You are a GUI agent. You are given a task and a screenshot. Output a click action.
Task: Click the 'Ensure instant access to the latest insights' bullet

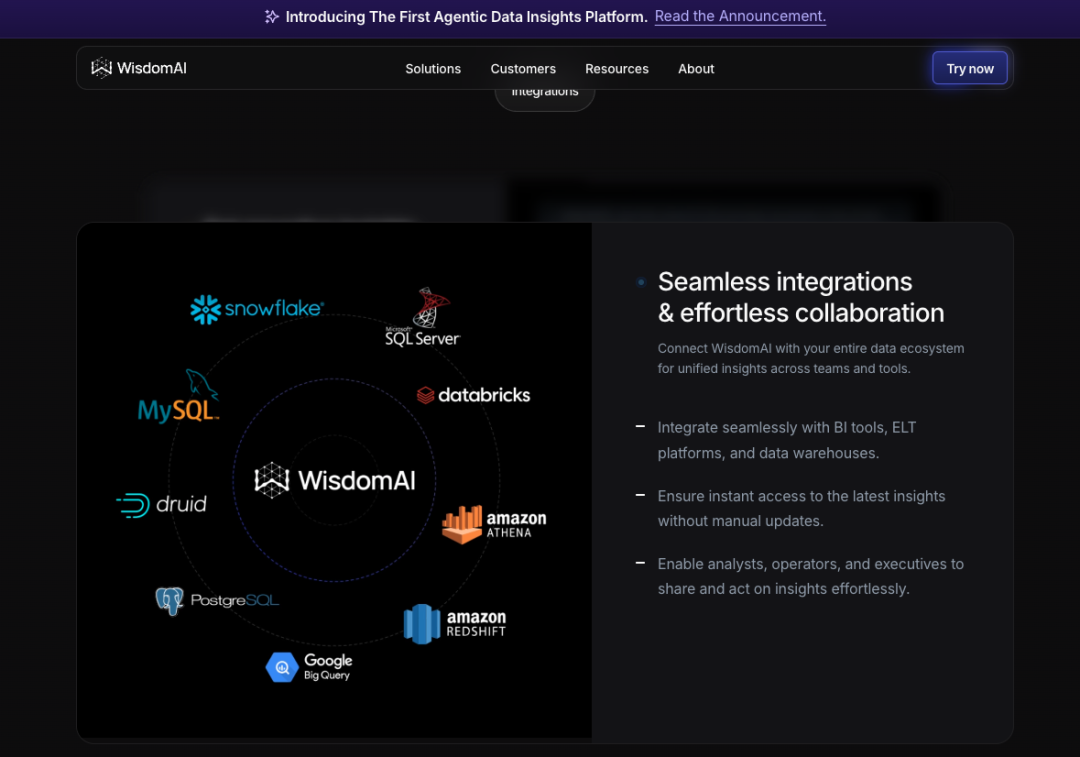pyautogui.click(x=801, y=508)
